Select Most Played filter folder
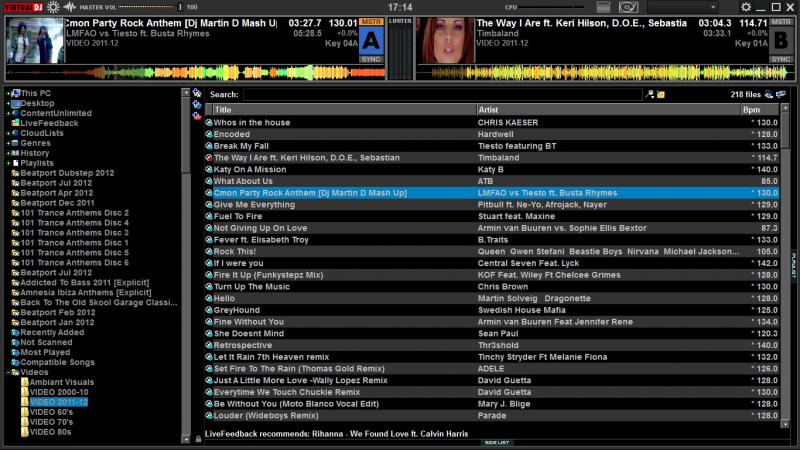Screen dimensions: 800x450 click(41, 352)
